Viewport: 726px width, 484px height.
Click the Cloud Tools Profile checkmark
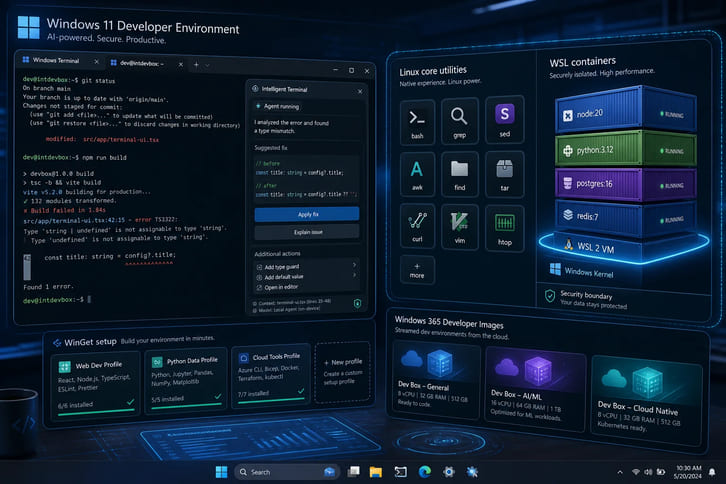(301, 391)
